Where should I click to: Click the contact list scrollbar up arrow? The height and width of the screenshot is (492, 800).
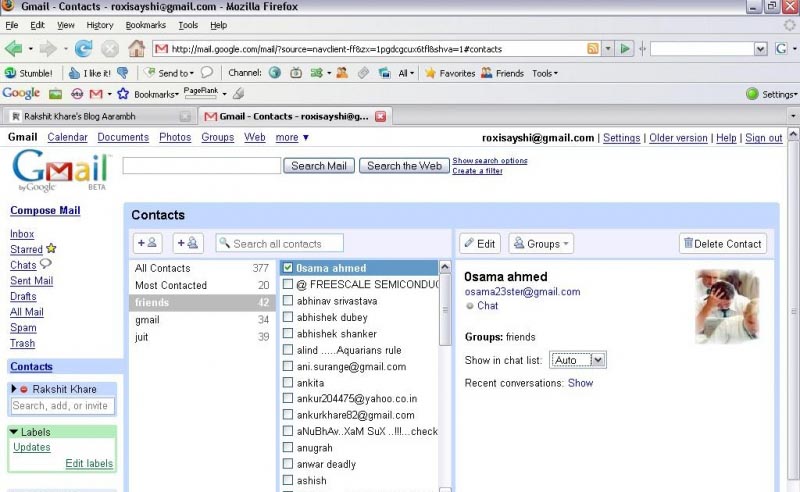(445, 267)
